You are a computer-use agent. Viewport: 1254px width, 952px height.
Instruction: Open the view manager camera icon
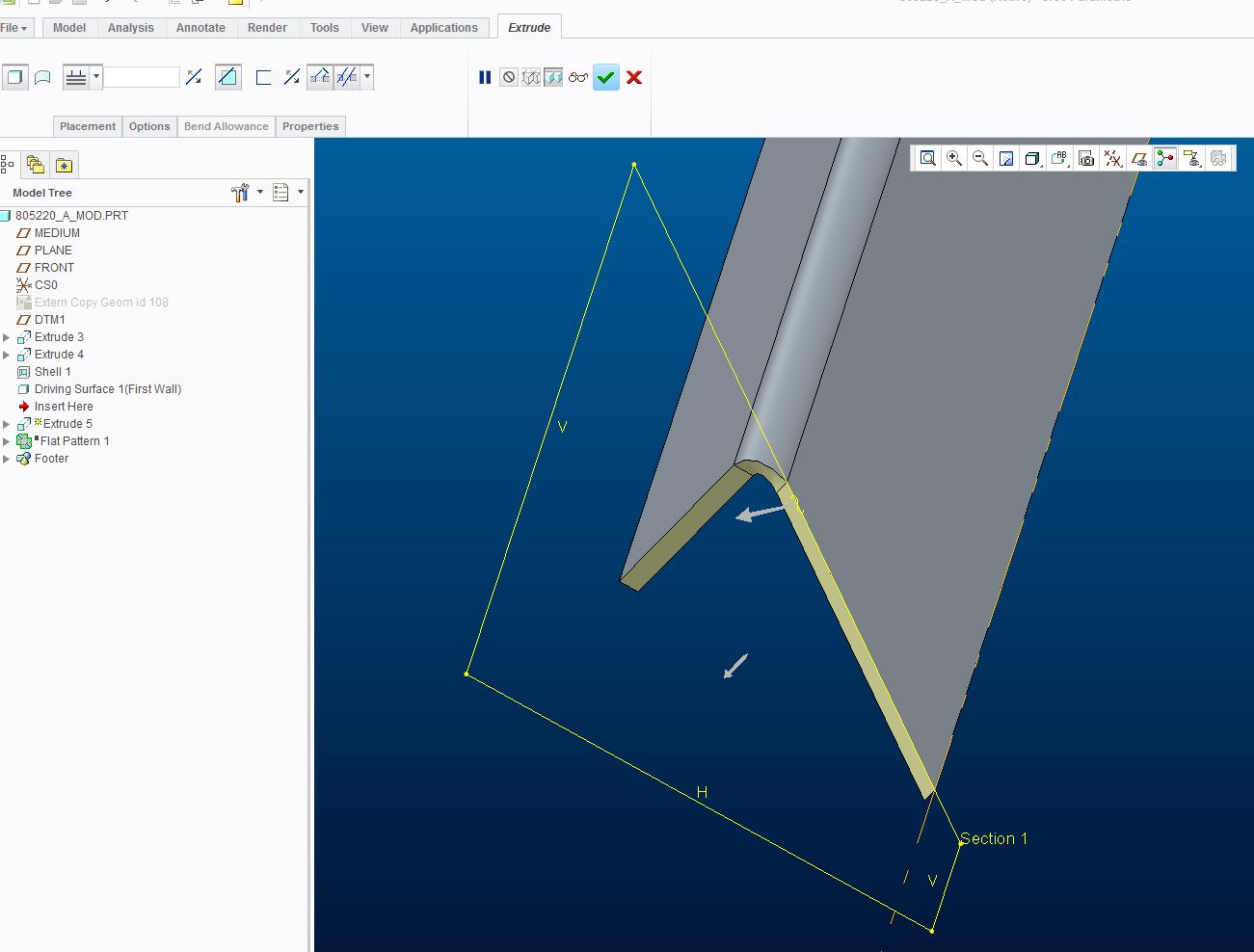pos(1086,158)
